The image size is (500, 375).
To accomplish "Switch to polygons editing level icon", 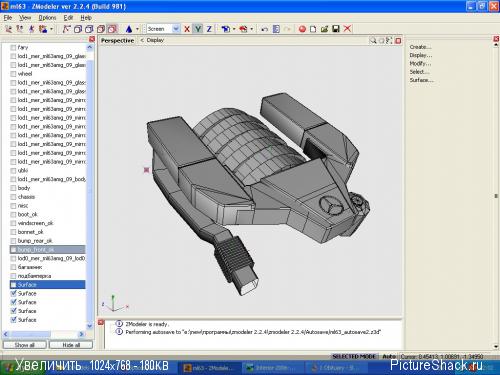I will pos(89,29).
